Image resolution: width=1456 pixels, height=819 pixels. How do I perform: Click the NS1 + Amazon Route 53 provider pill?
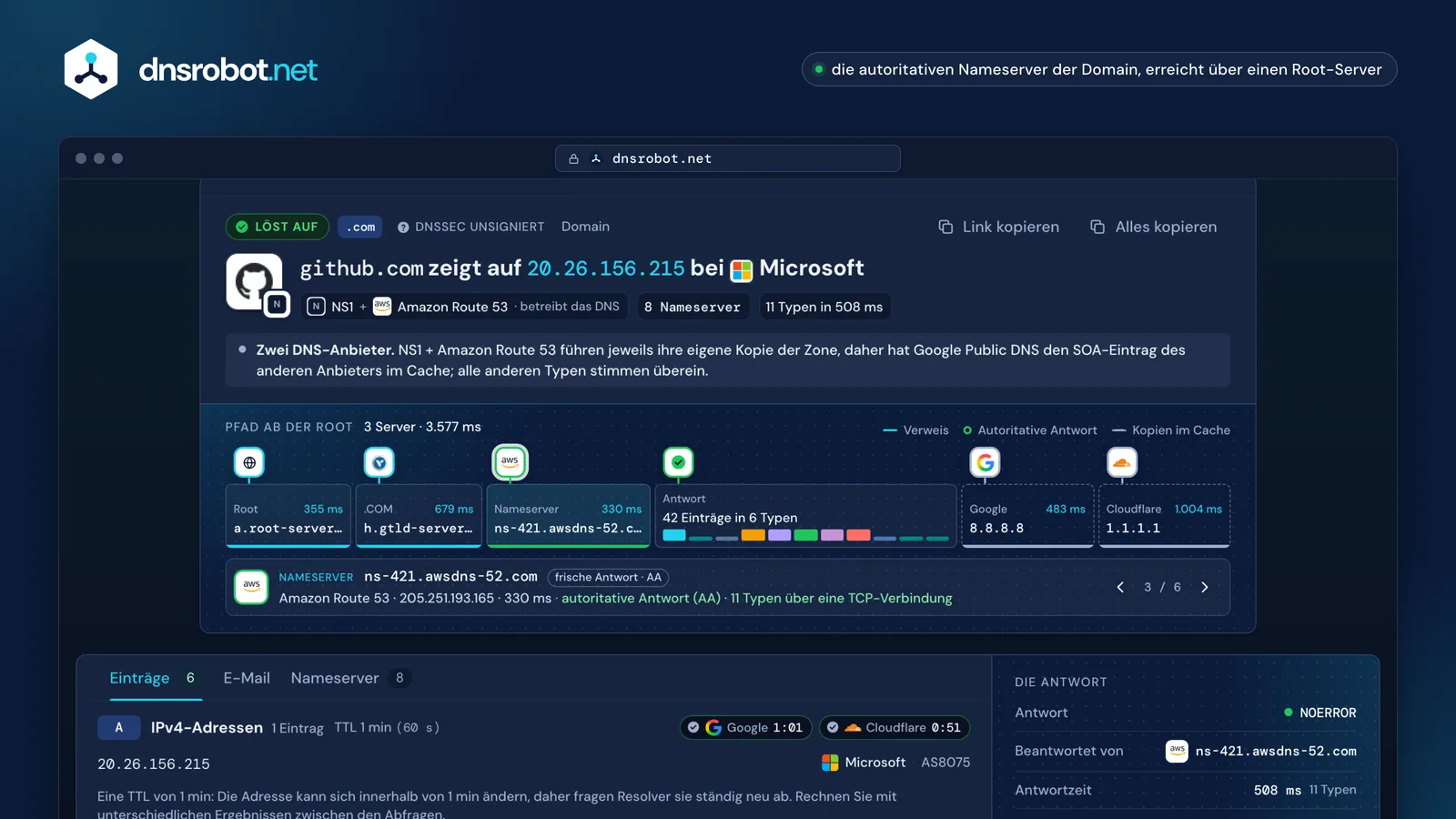(x=465, y=307)
